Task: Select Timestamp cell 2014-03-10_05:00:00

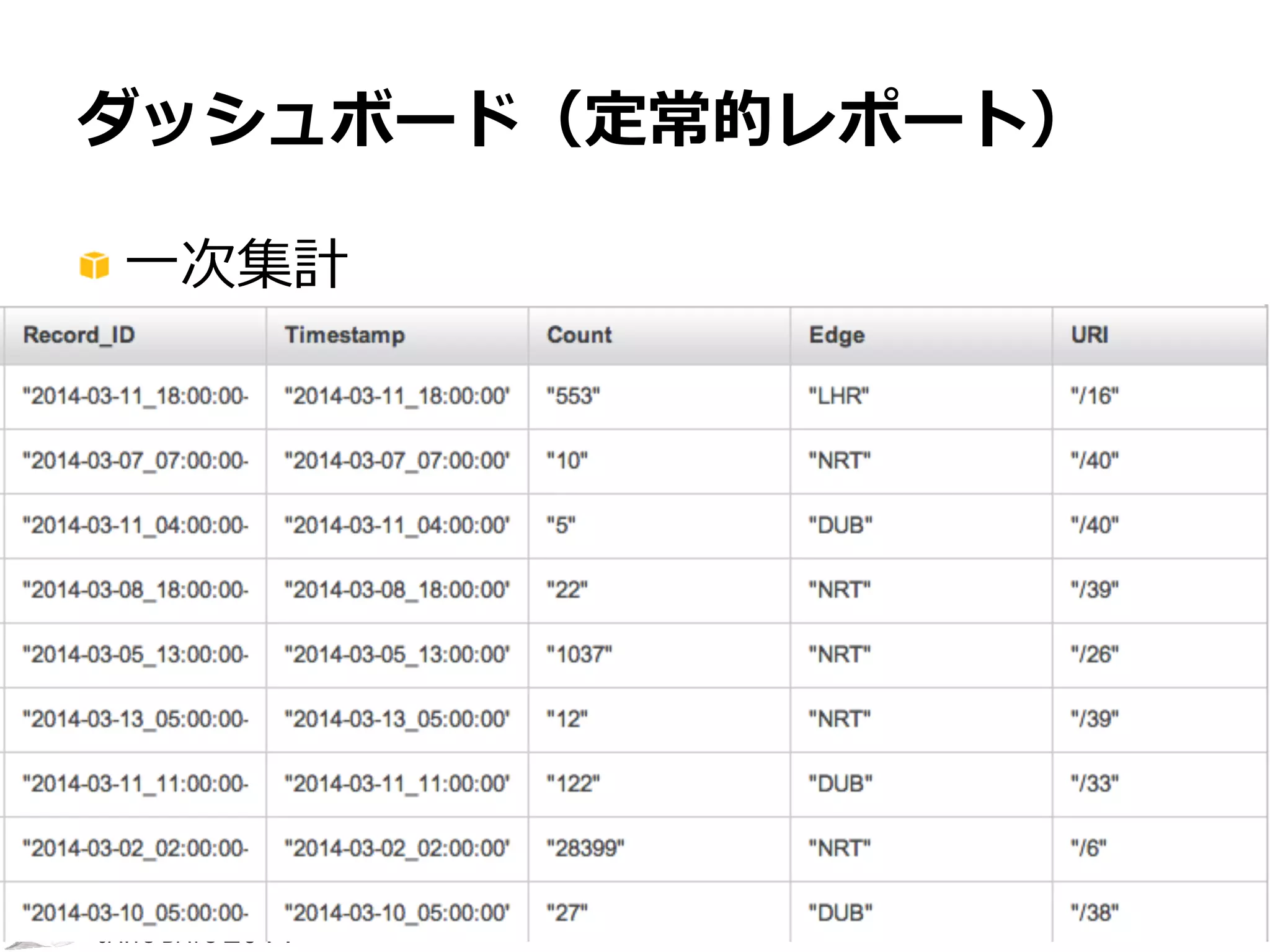Action: [397, 912]
